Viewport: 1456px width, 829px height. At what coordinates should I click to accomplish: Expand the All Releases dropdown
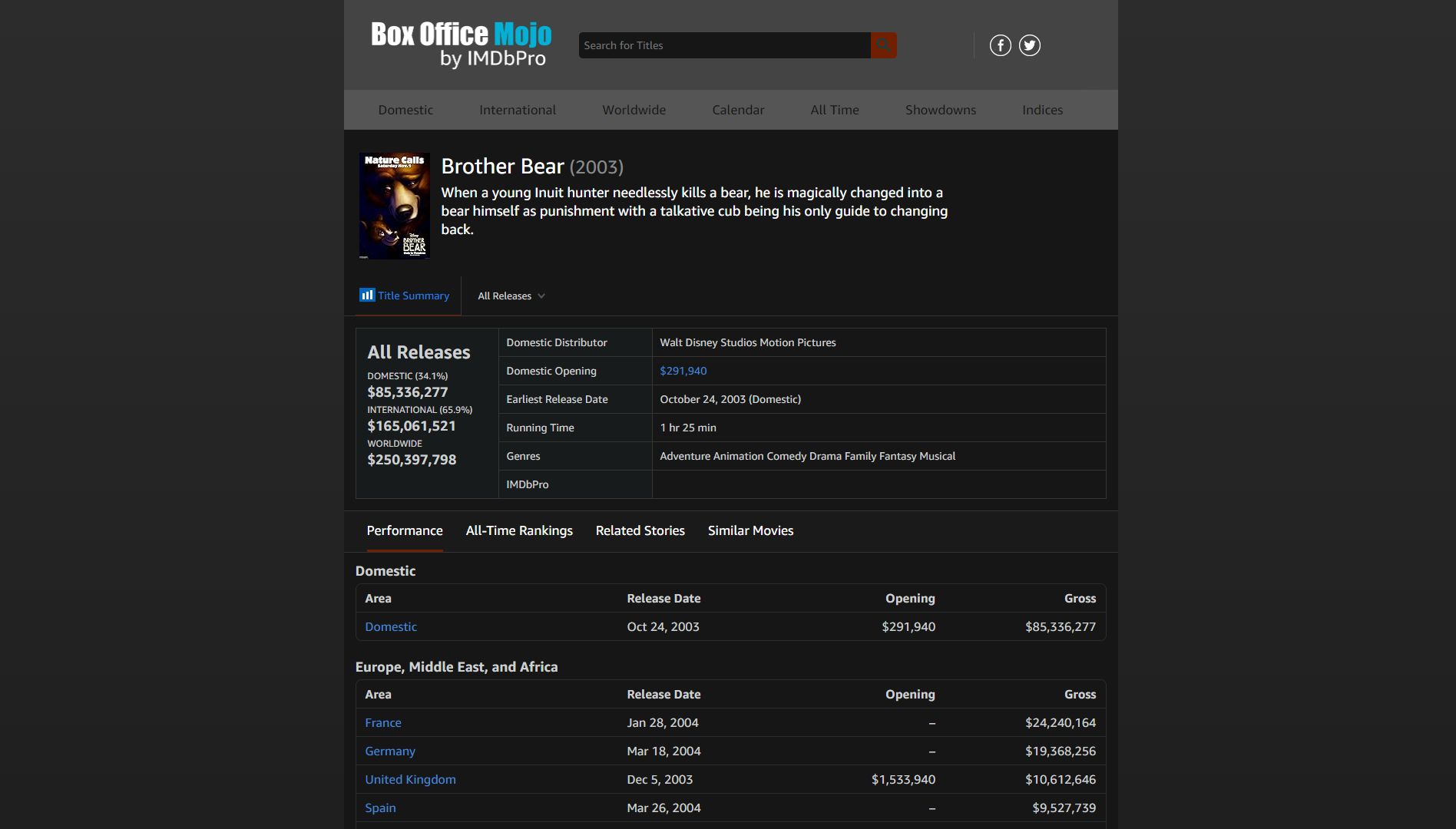pos(511,296)
